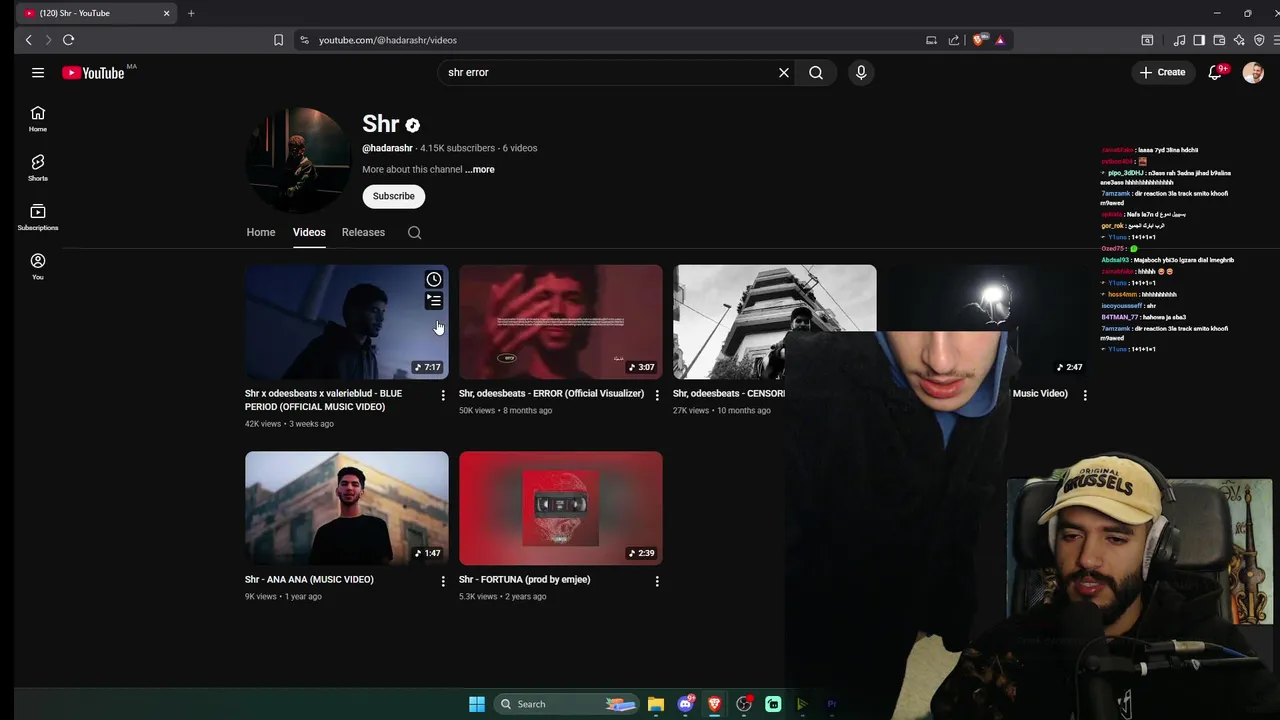Select the Videos channel tab
Image resolution: width=1280 pixels, height=720 pixels.
pyautogui.click(x=309, y=232)
